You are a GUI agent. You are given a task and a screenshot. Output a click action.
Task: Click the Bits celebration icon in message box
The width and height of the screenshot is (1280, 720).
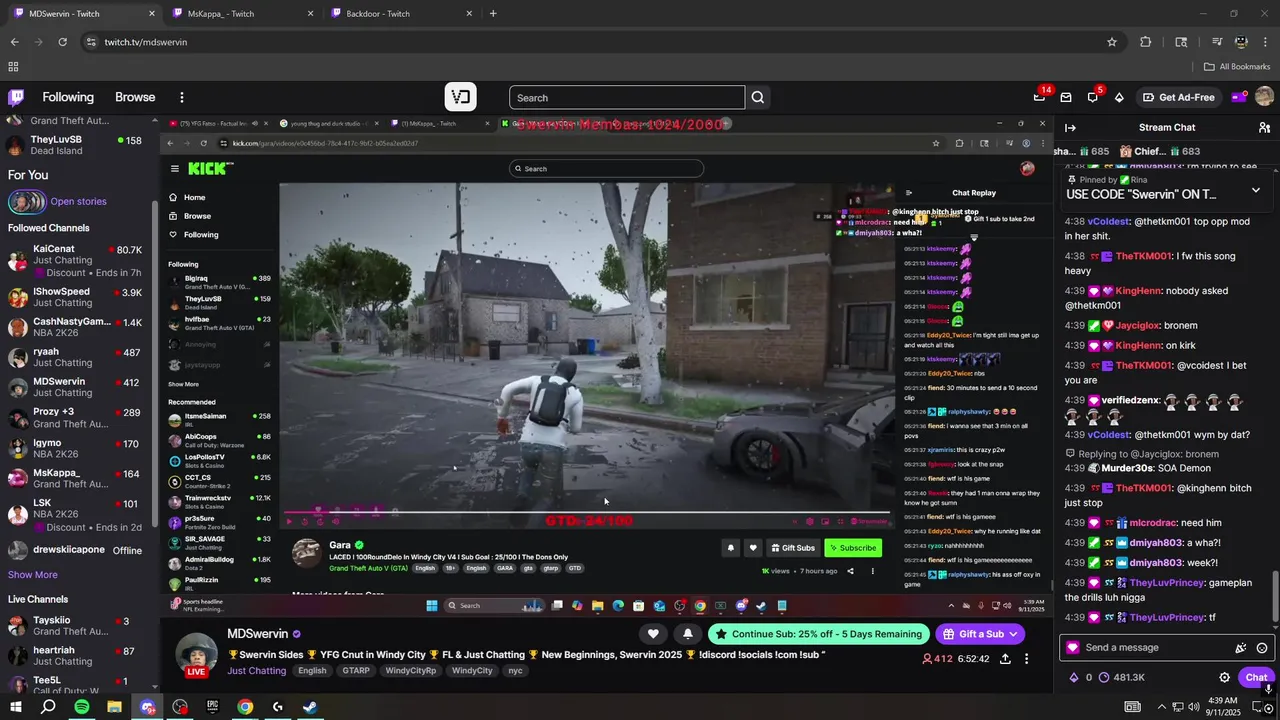[x=1240, y=648]
